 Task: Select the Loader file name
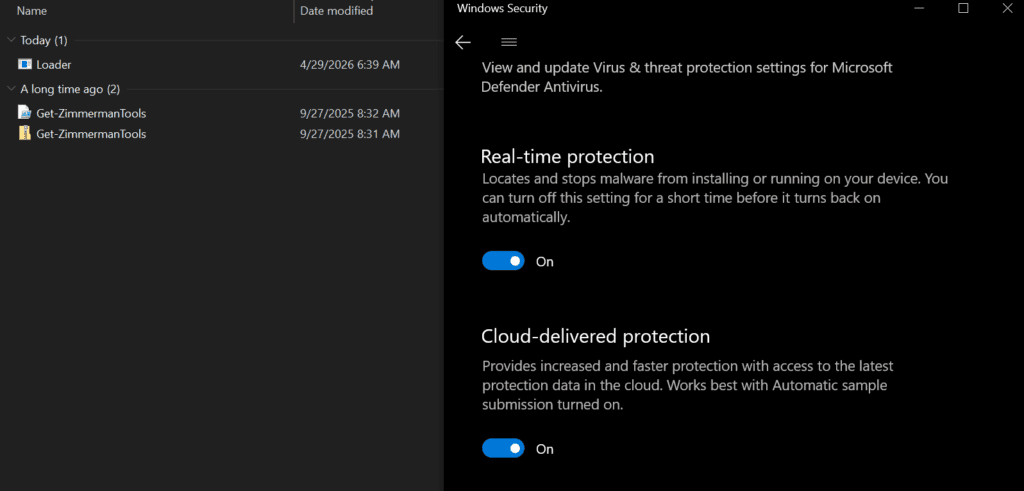(x=54, y=65)
